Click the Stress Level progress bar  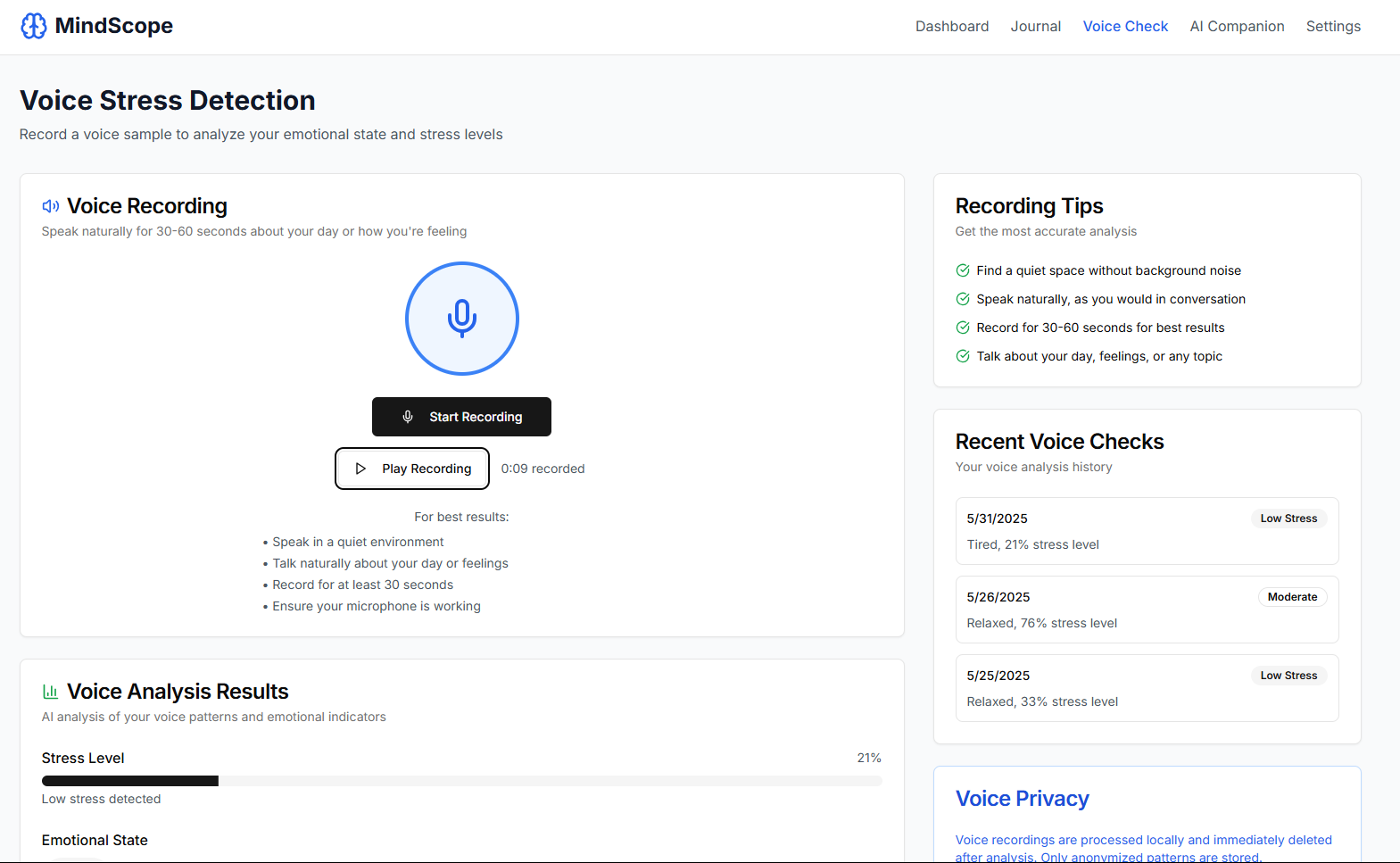(x=462, y=781)
